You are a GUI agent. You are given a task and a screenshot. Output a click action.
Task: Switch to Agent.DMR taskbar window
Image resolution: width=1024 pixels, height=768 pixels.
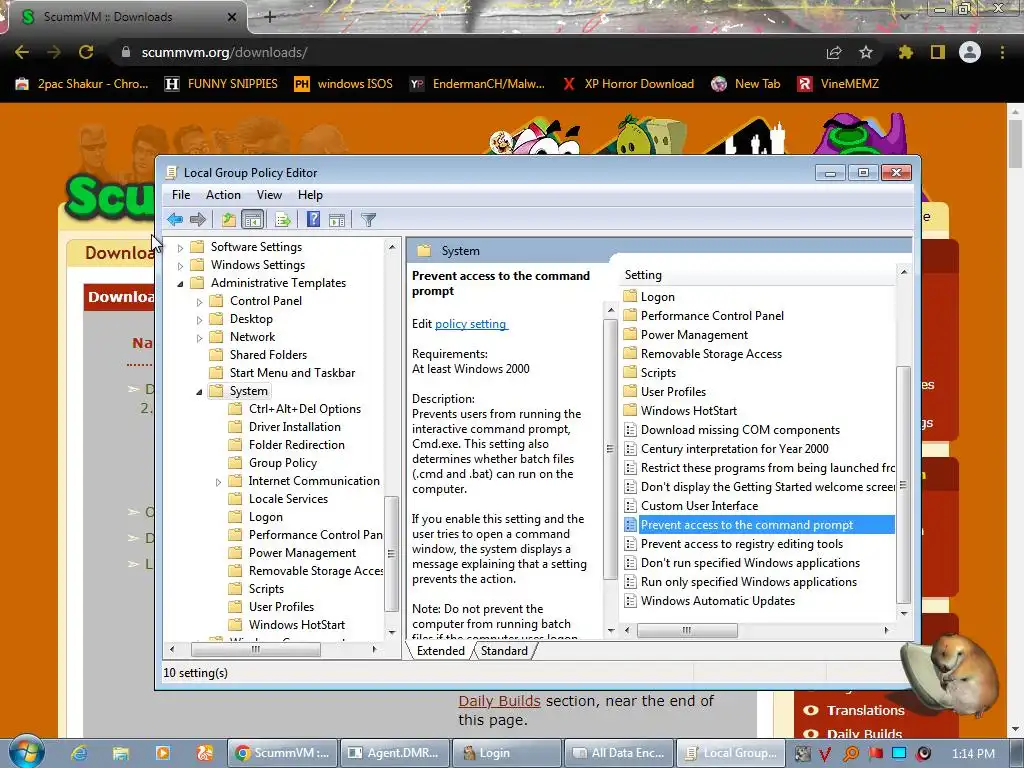[395, 753]
